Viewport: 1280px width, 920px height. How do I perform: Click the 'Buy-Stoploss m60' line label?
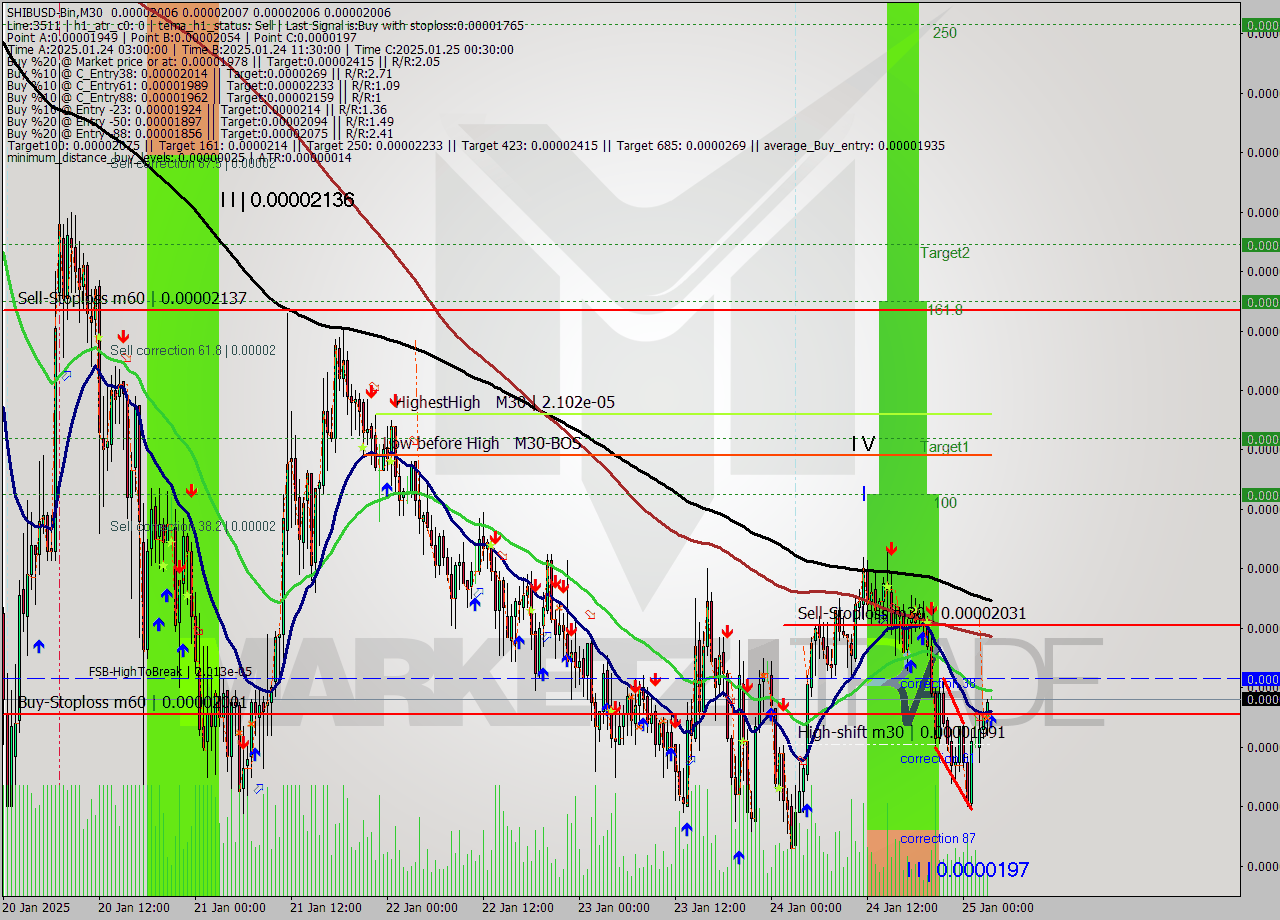[x=132, y=702]
